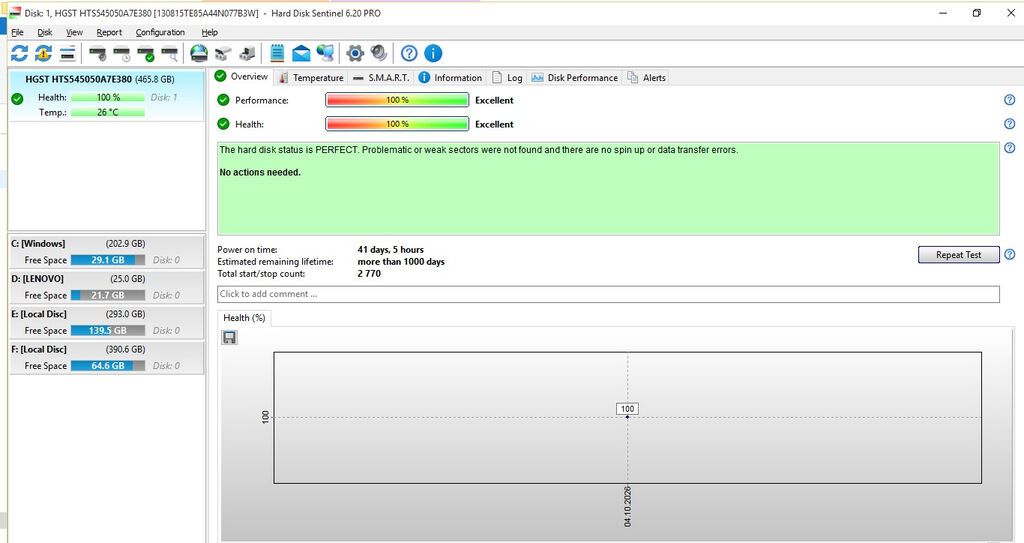Switch to the Alerts tab

point(647,77)
